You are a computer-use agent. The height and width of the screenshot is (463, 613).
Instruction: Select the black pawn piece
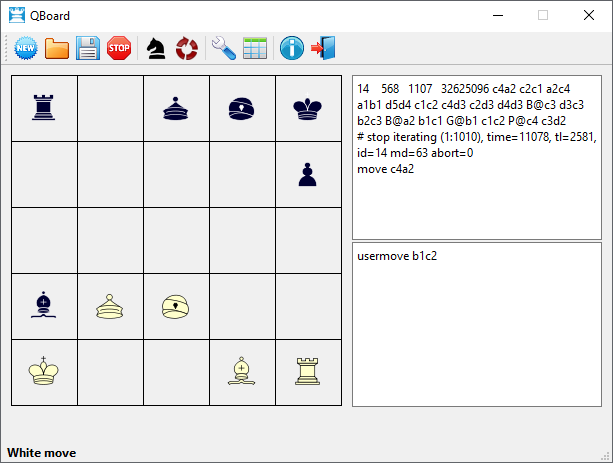(x=307, y=174)
